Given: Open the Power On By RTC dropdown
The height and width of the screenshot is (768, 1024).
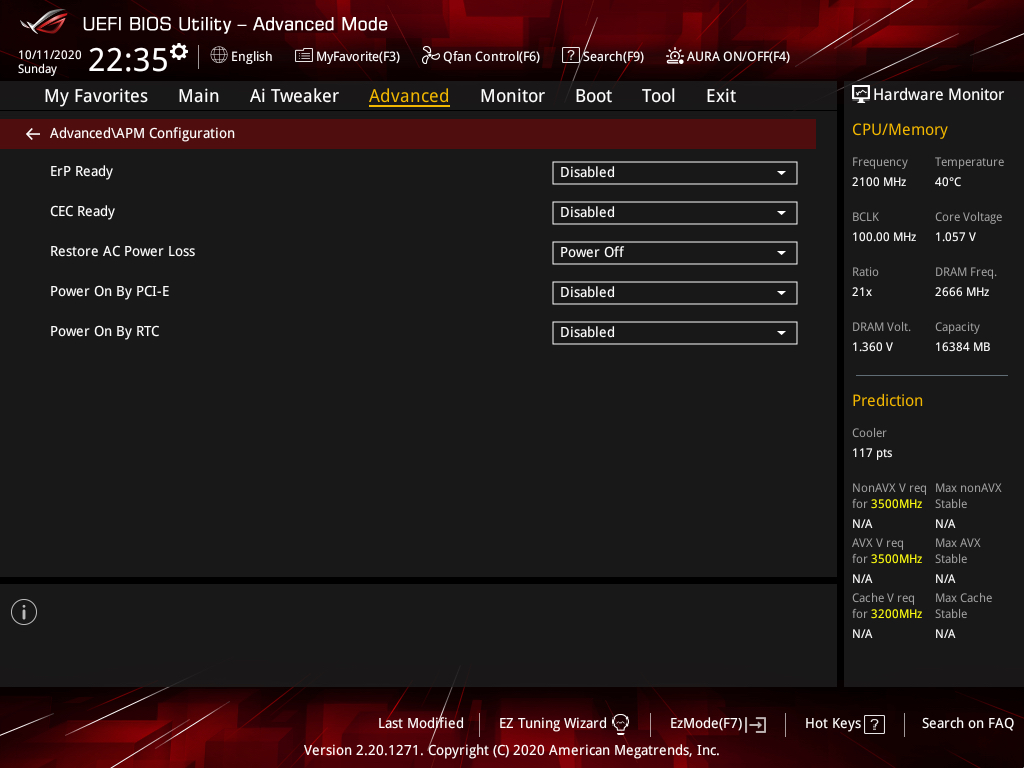Looking at the screenshot, I should pos(675,332).
